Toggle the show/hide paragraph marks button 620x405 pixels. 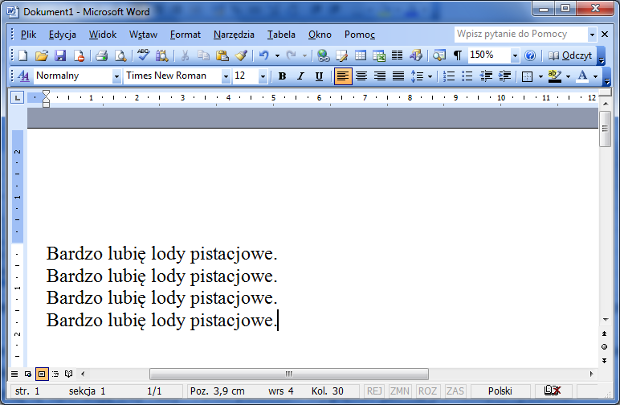coord(457,55)
